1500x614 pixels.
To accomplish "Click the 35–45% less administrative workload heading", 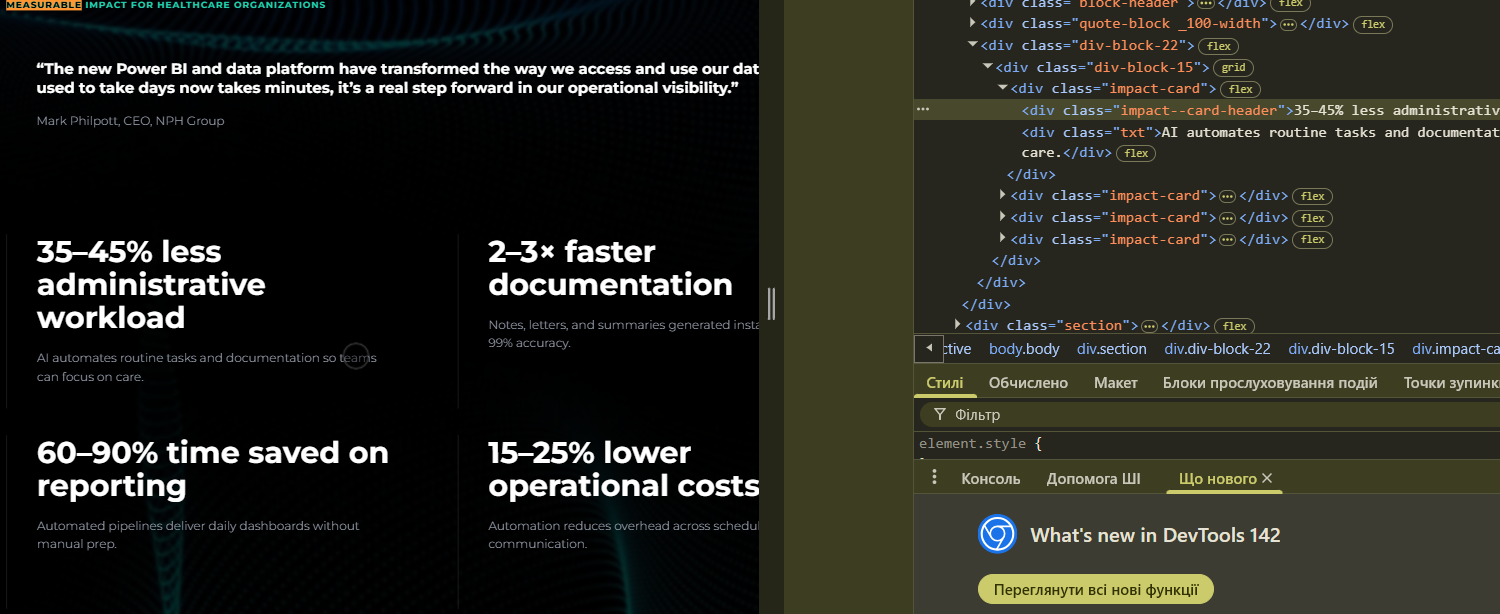I will click(151, 284).
